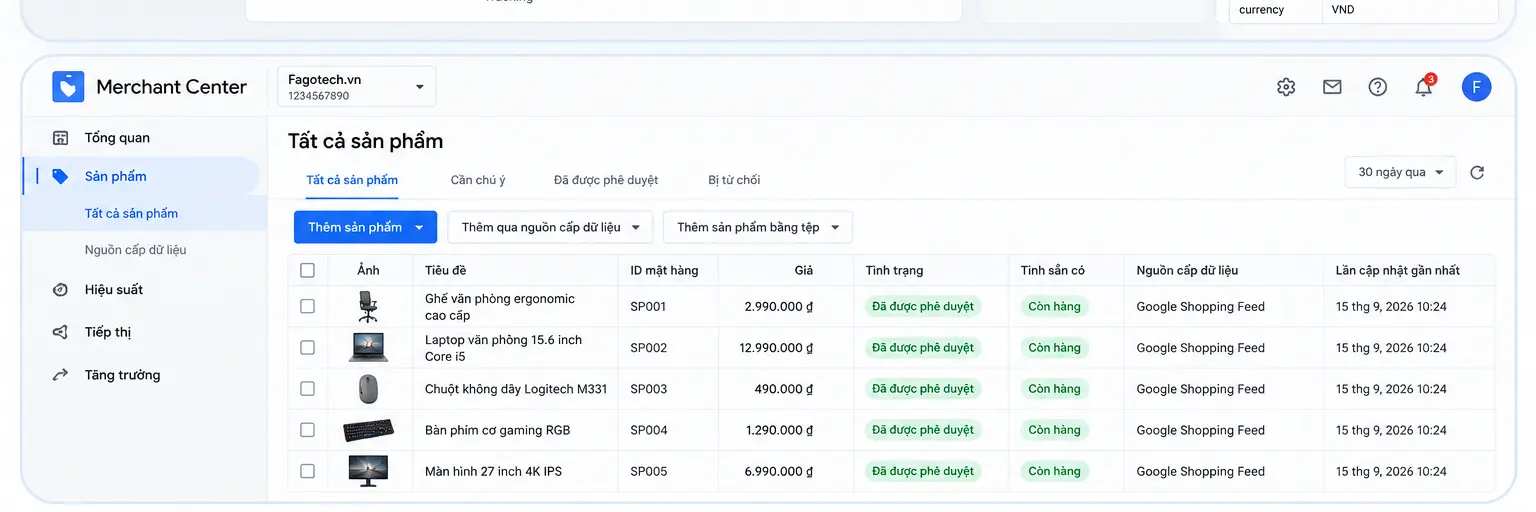Check the box for row SP003
This screenshot has height=512, width=1536.
[307, 389]
